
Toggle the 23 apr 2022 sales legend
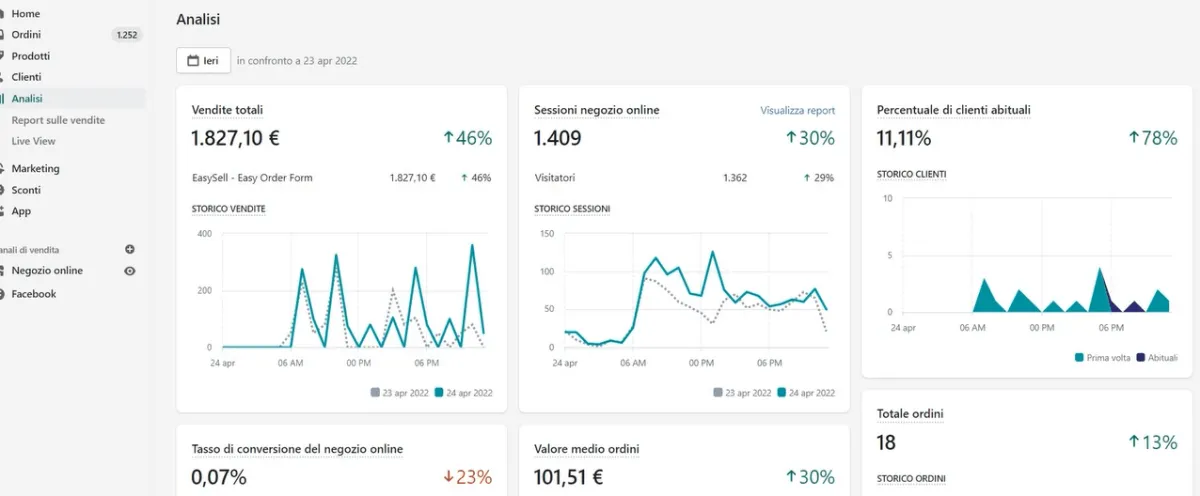coord(401,393)
